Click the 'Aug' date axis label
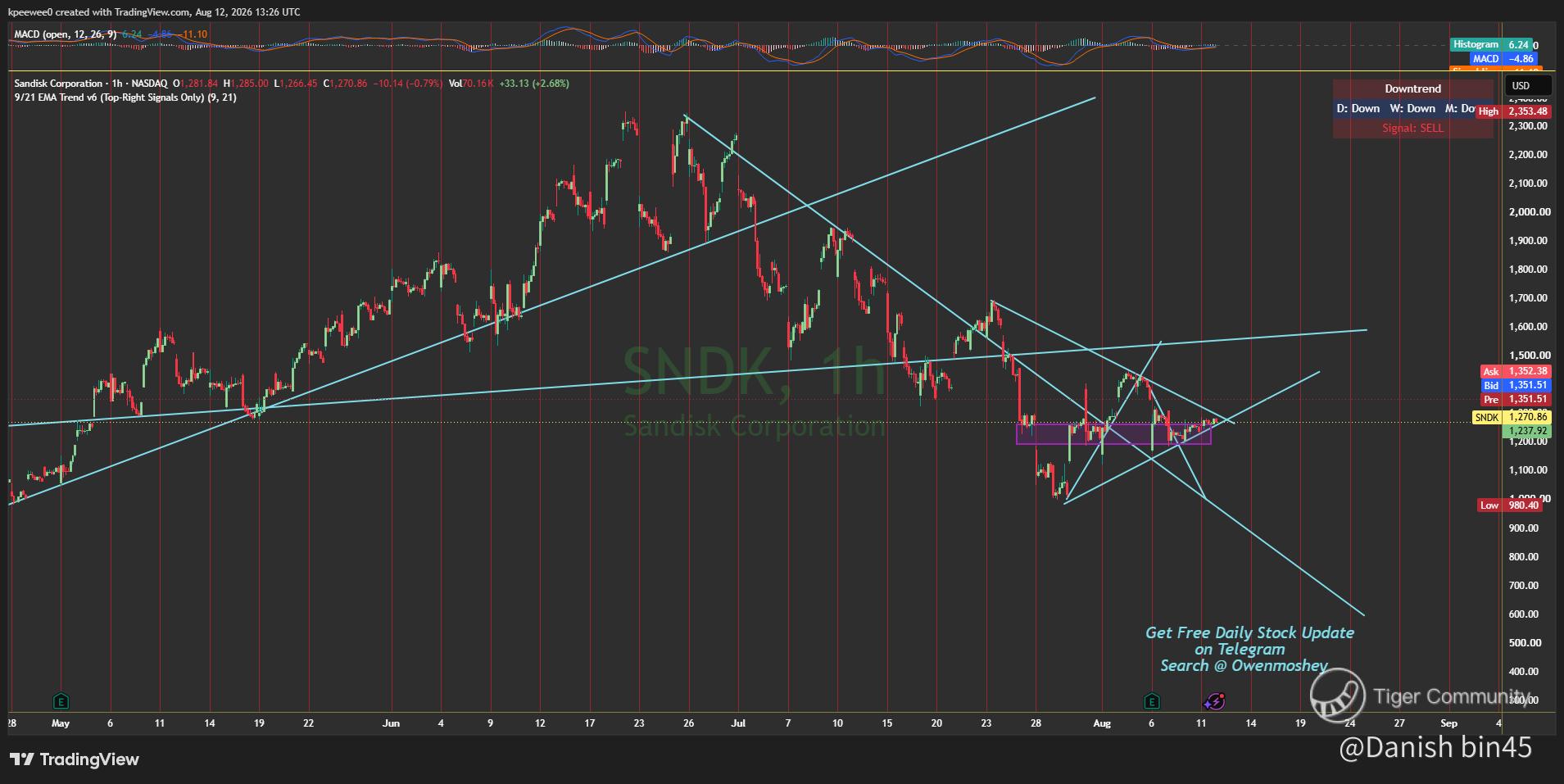This screenshot has width=1564, height=784. click(x=1102, y=723)
